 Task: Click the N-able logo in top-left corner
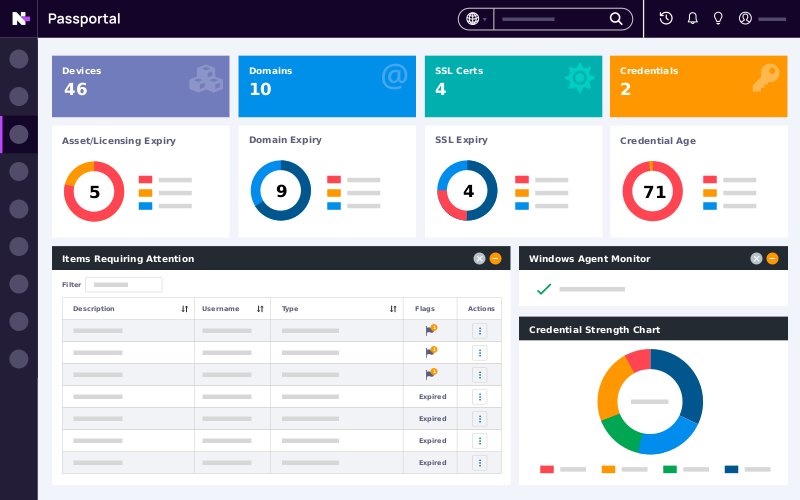(x=20, y=18)
